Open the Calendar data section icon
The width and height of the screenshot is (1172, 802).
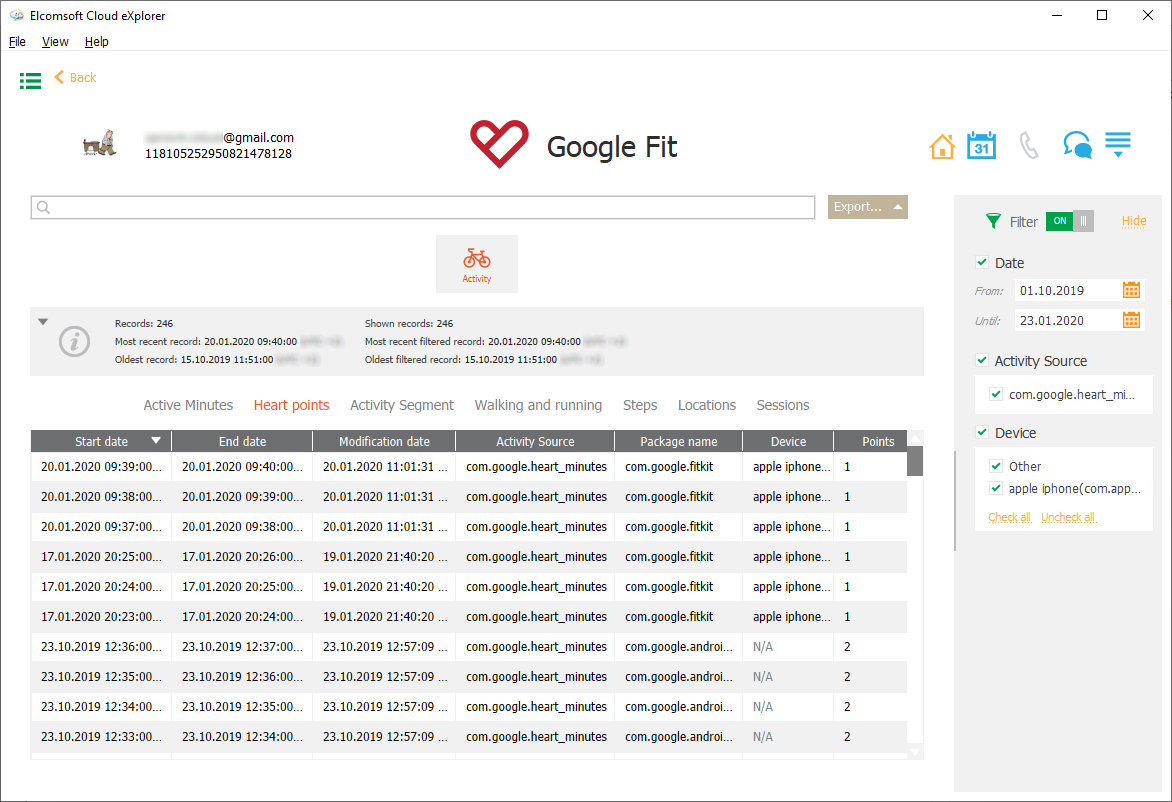tap(981, 145)
